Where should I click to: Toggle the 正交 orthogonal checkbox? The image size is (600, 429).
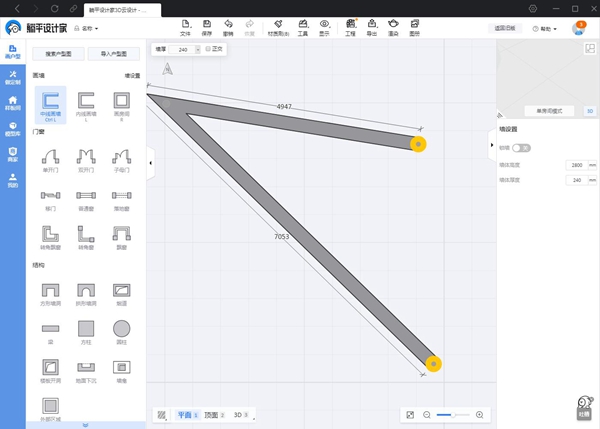[x=207, y=48]
